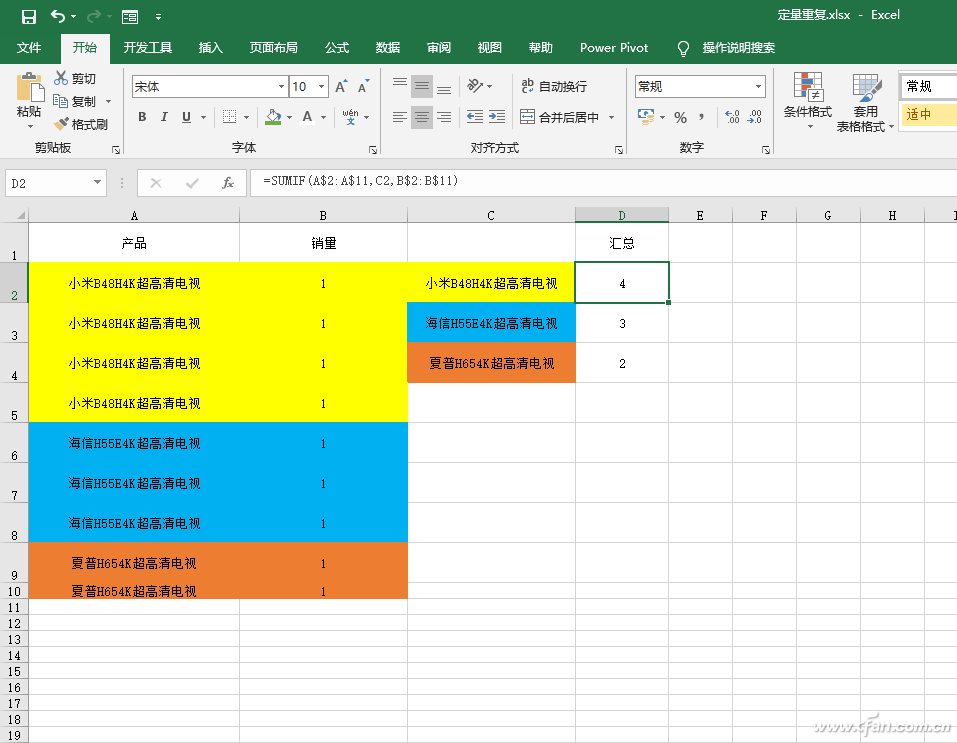The width and height of the screenshot is (957, 743).
Task: Click the cancel X in formula bar
Action: pyautogui.click(x=156, y=183)
